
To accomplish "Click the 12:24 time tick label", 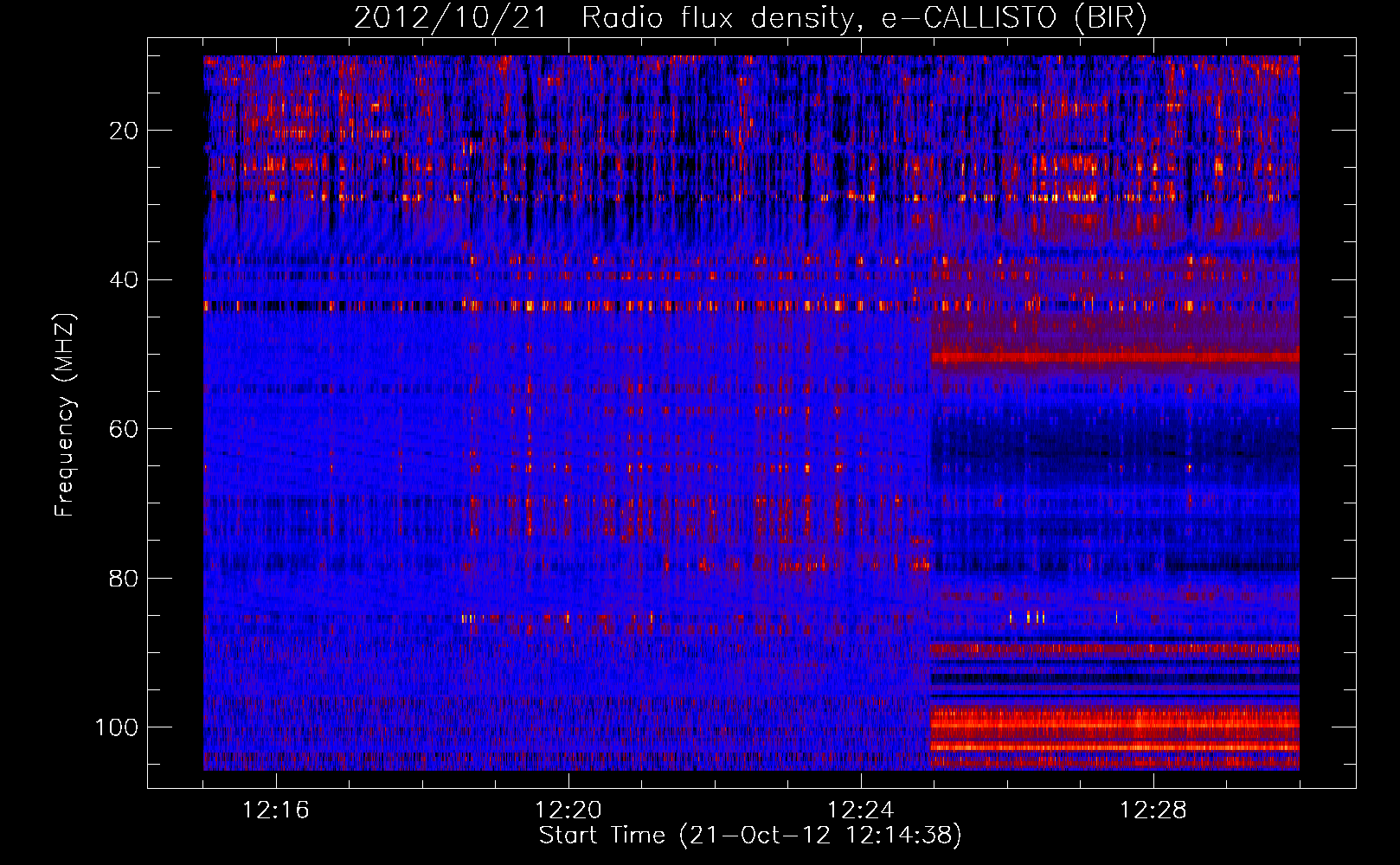I will click(861, 811).
